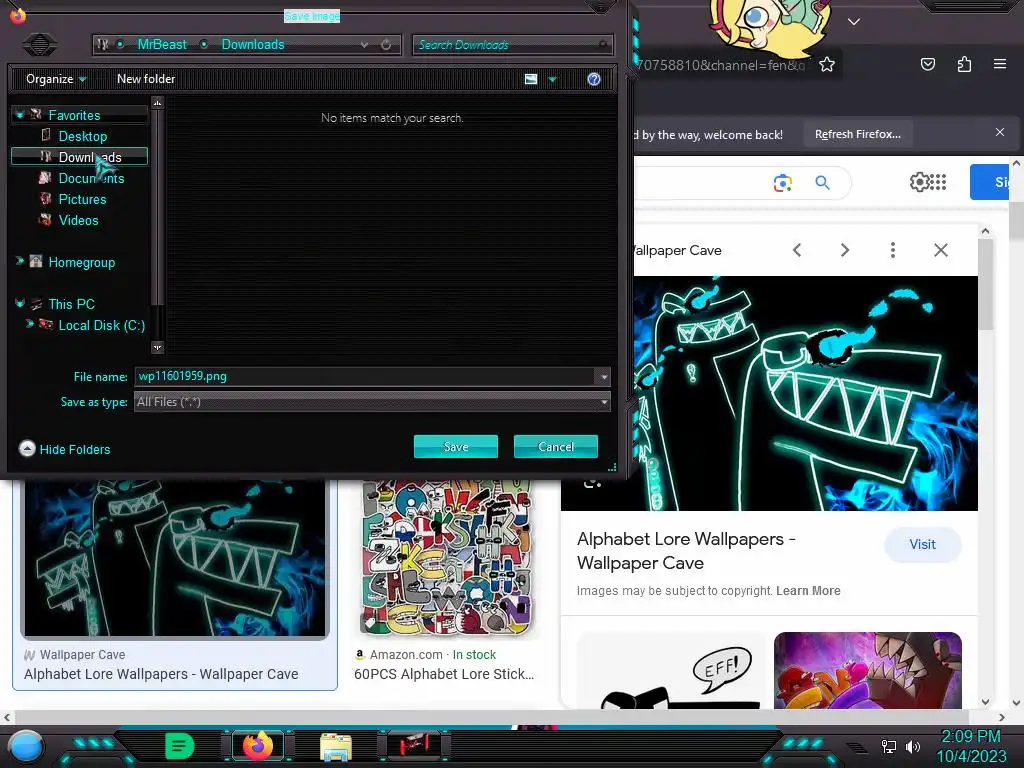
Task: Open Videos folder in the navigation pane
Action: 78,220
